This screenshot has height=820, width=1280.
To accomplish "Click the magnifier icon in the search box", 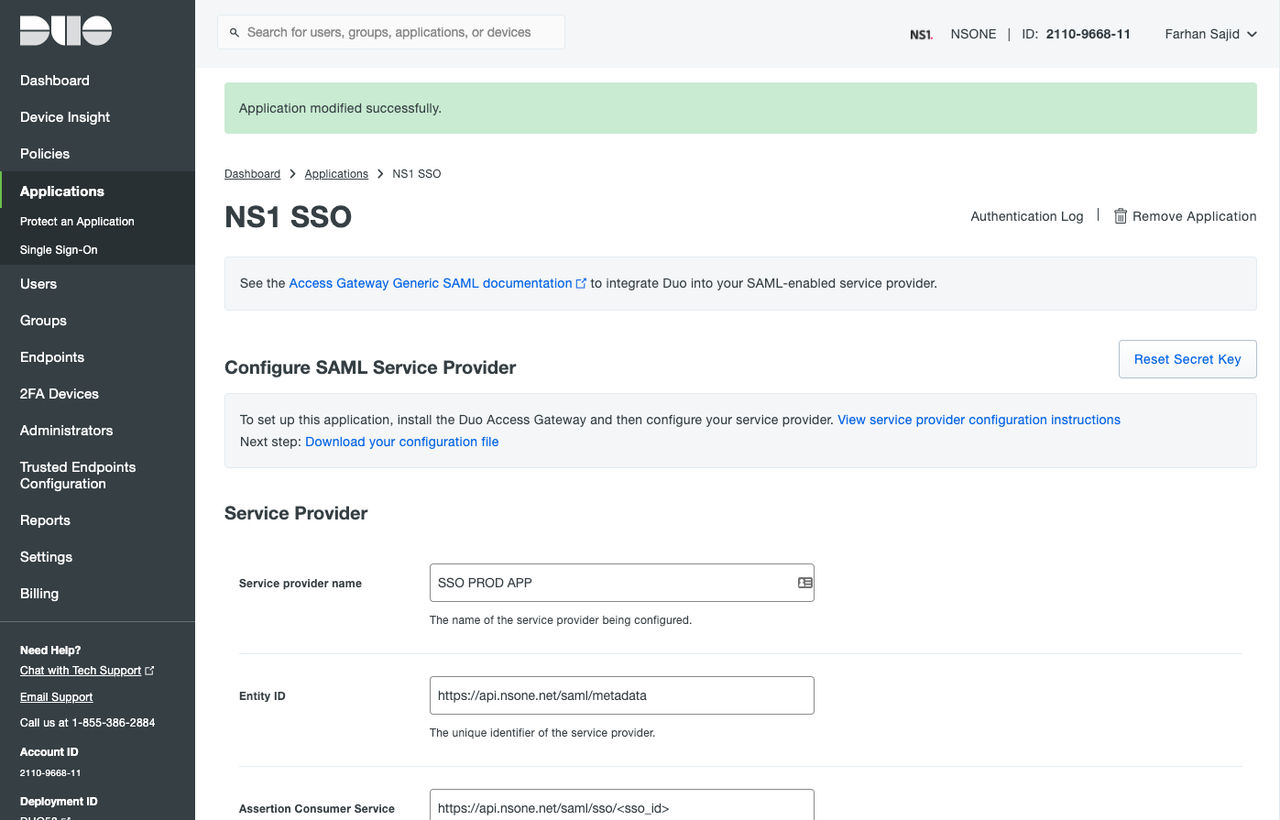I will [x=235, y=33].
